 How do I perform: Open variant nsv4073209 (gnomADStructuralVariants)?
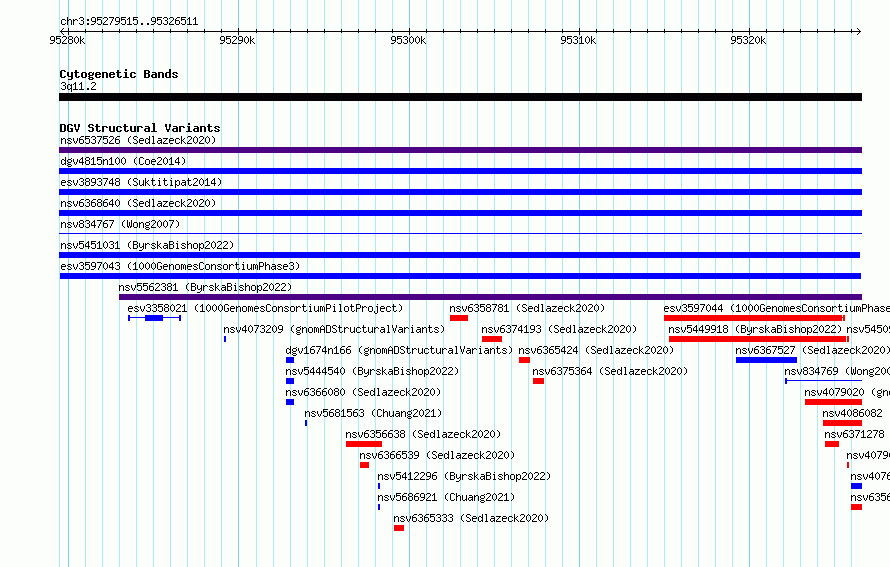[334, 329]
